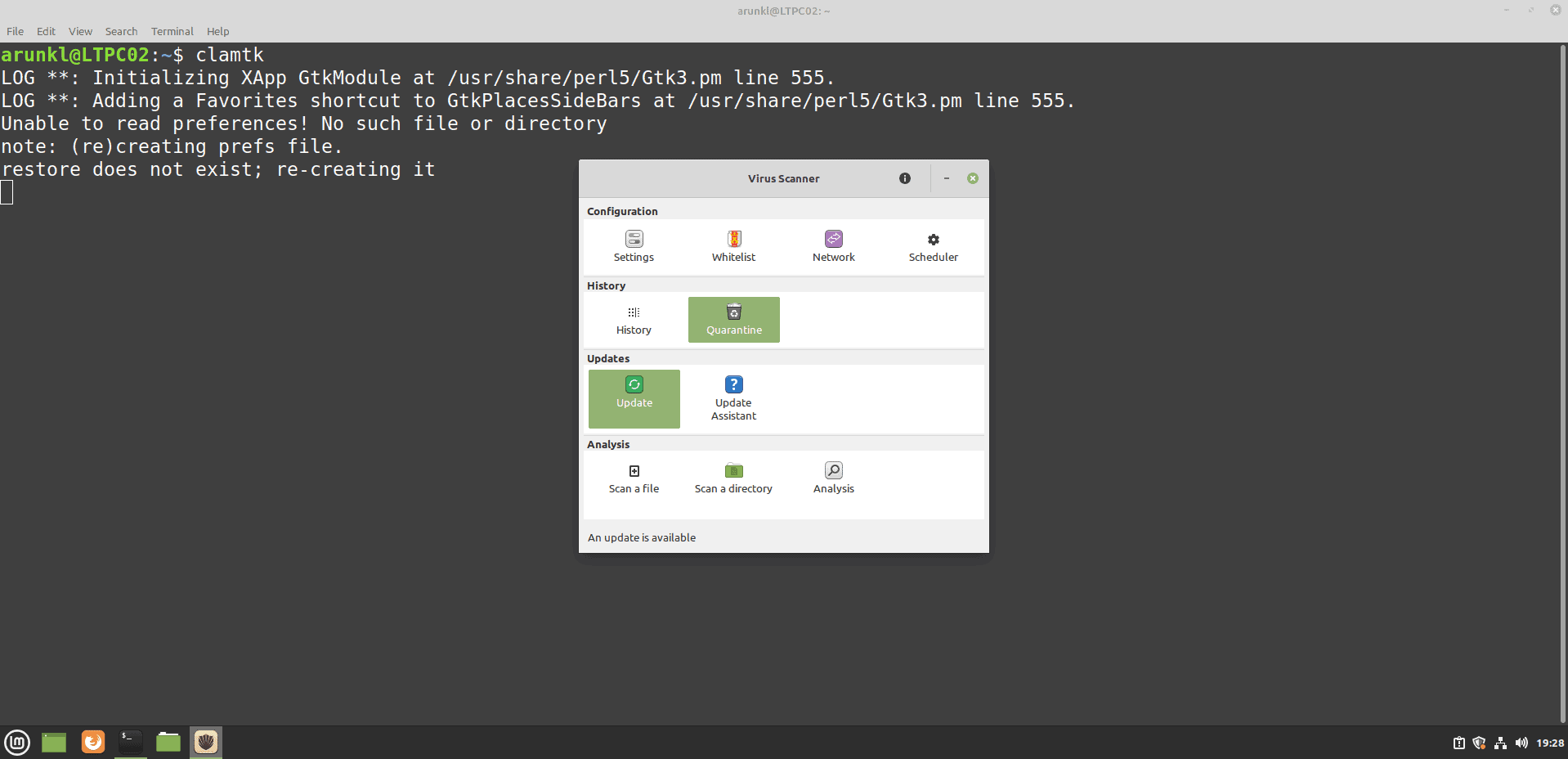View scan History item
The image size is (1568, 759).
[634, 320]
